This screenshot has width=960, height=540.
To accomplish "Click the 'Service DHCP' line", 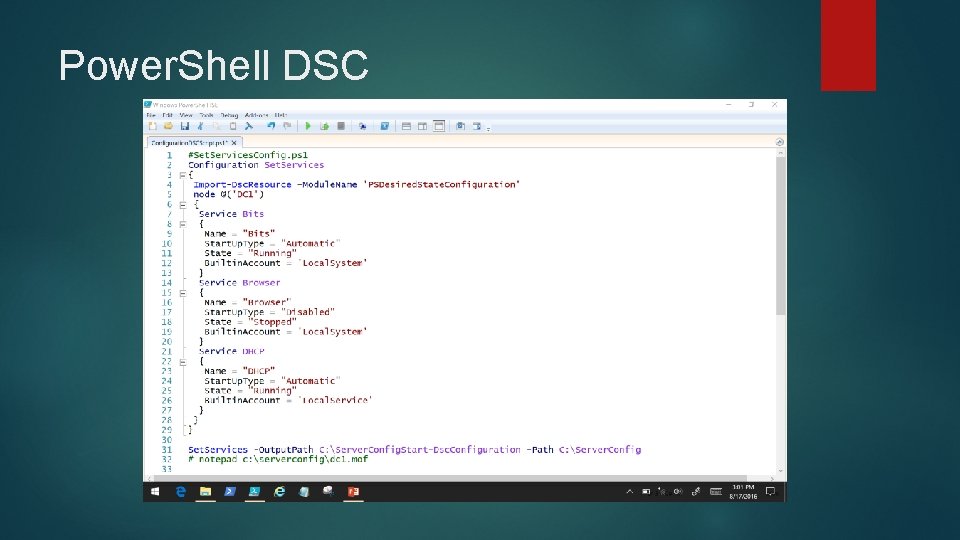I will (x=231, y=351).
